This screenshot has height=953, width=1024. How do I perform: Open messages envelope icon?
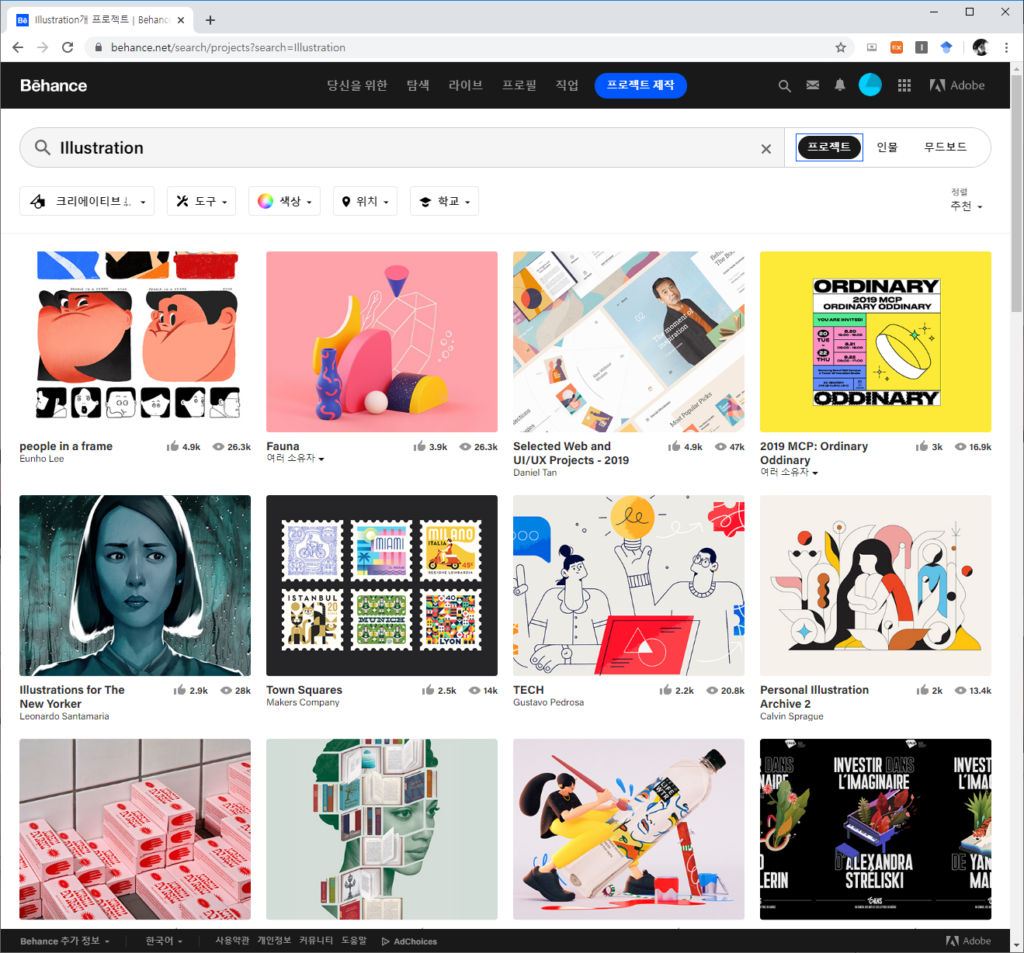[812, 86]
